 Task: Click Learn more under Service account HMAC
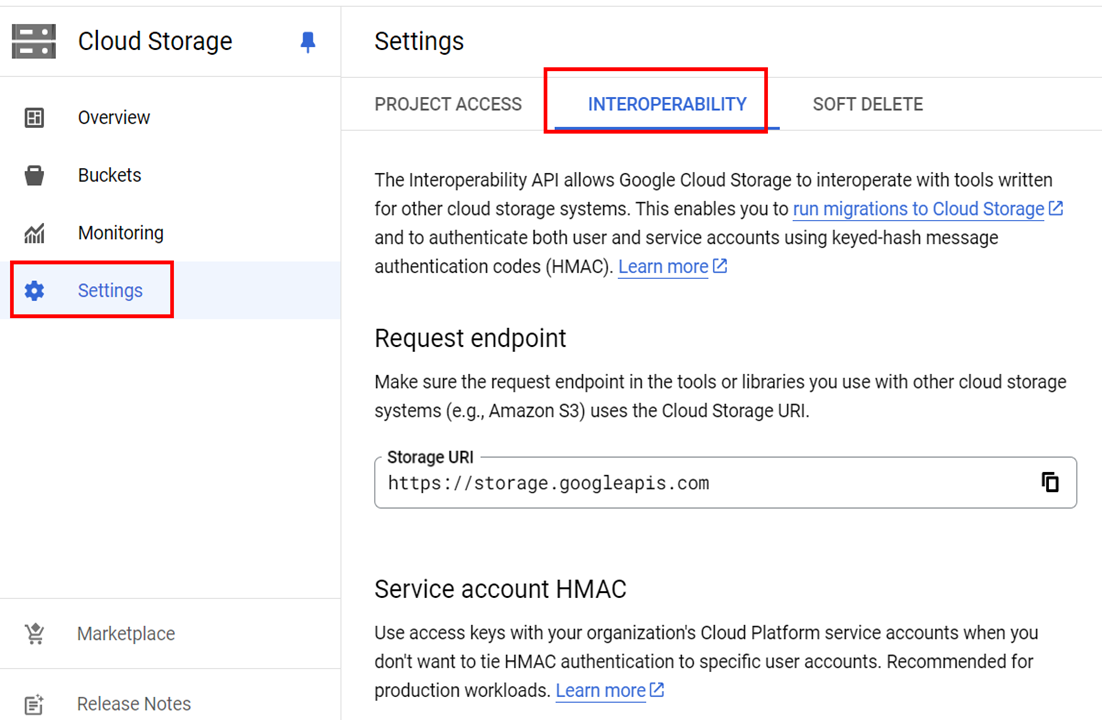tap(600, 690)
